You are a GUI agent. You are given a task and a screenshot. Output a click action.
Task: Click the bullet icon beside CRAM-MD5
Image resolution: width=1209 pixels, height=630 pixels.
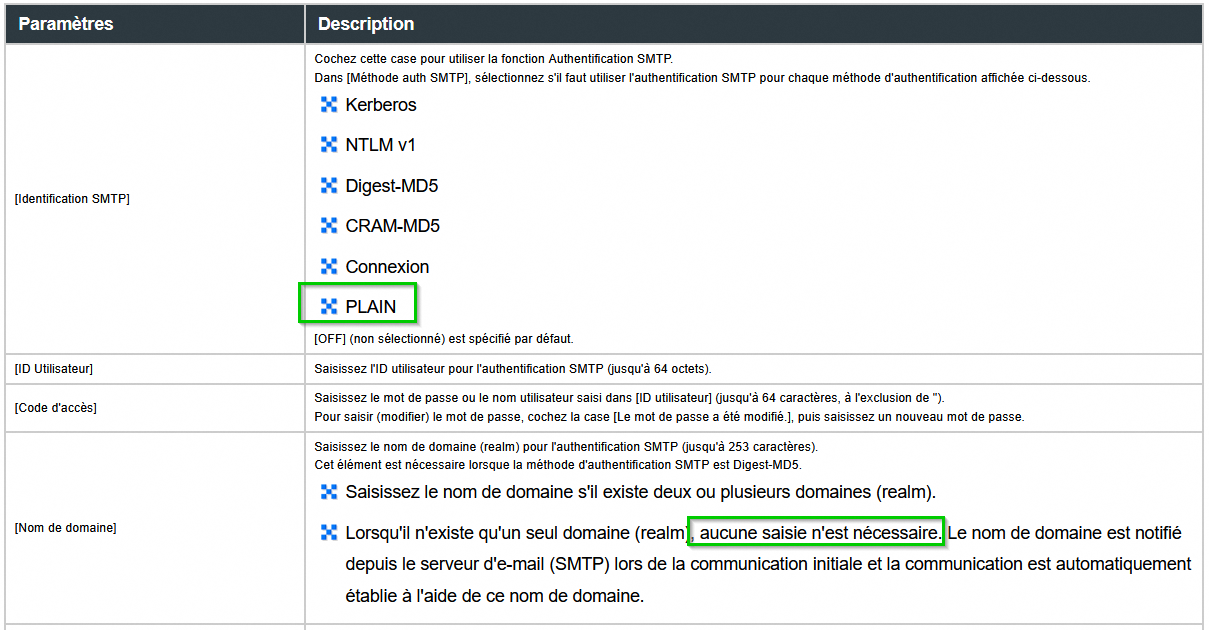(x=329, y=226)
